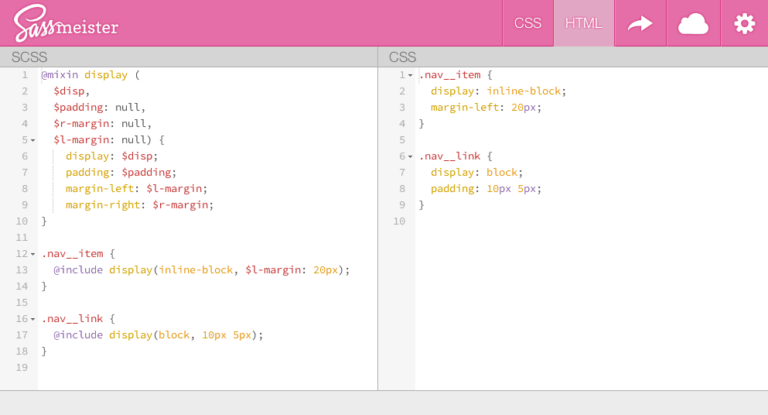
Task: Collapse the .nav__item block in SCSS editor
Action: [x=33, y=254]
